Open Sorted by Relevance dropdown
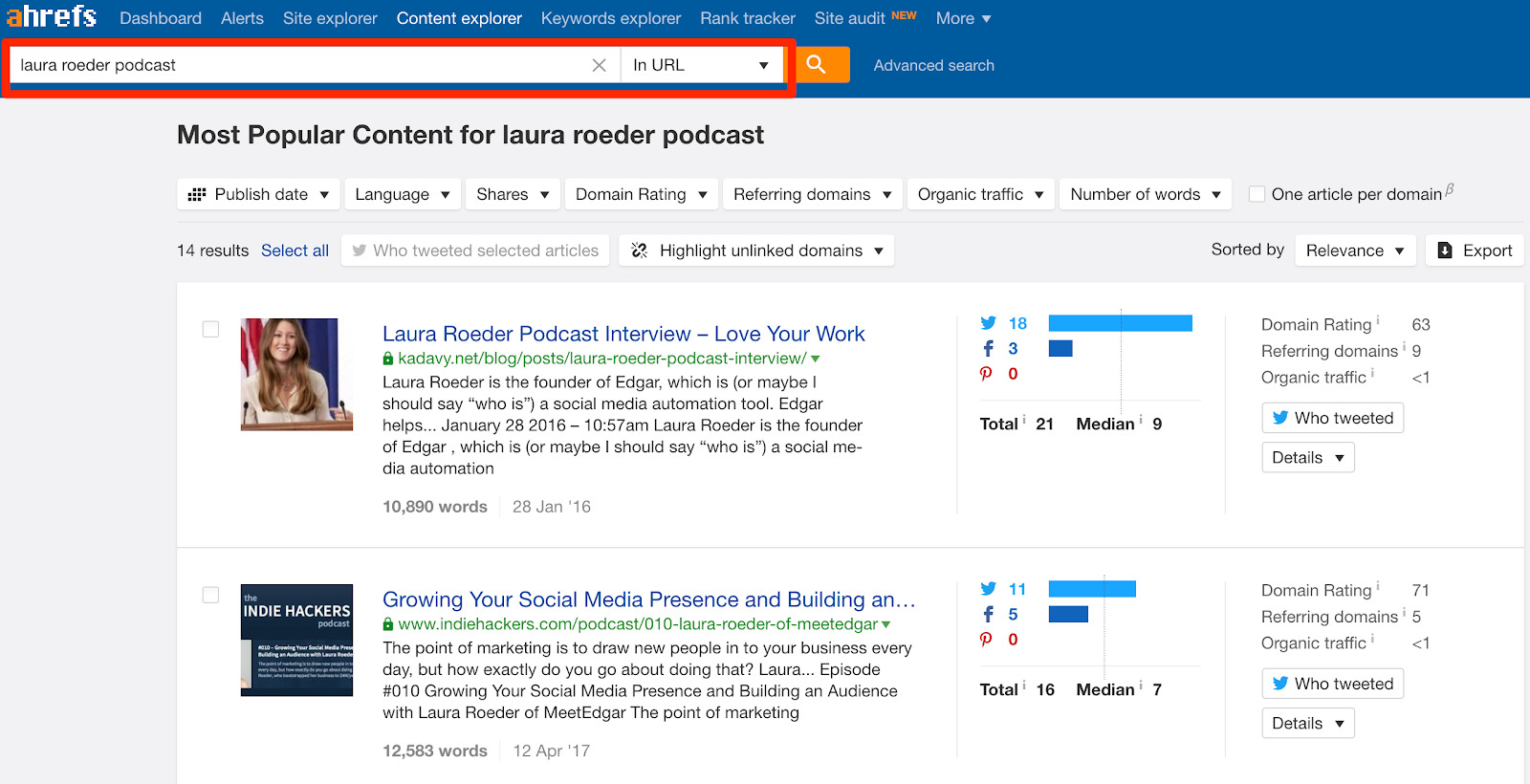1530x784 pixels. pos(1355,250)
